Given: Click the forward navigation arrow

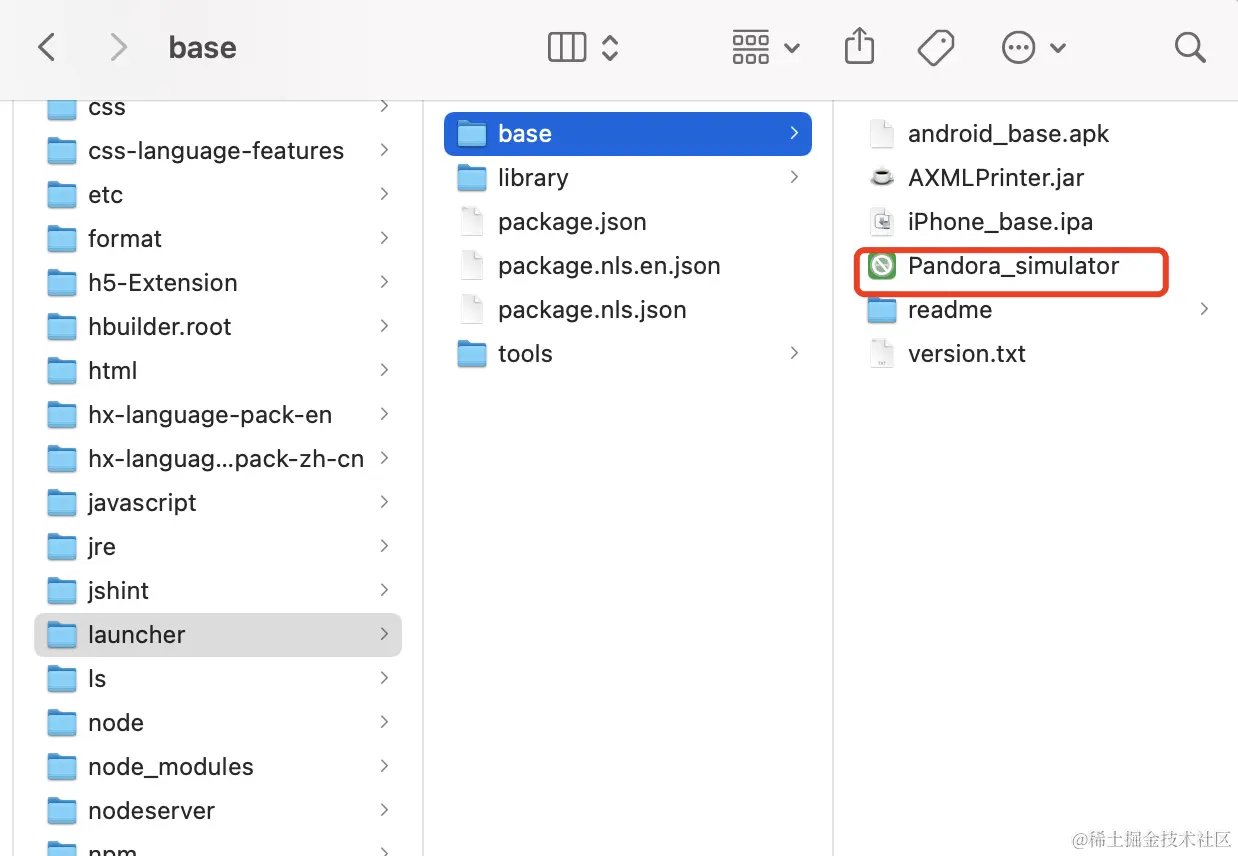Looking at the screenshot, I should coord(119,47).
